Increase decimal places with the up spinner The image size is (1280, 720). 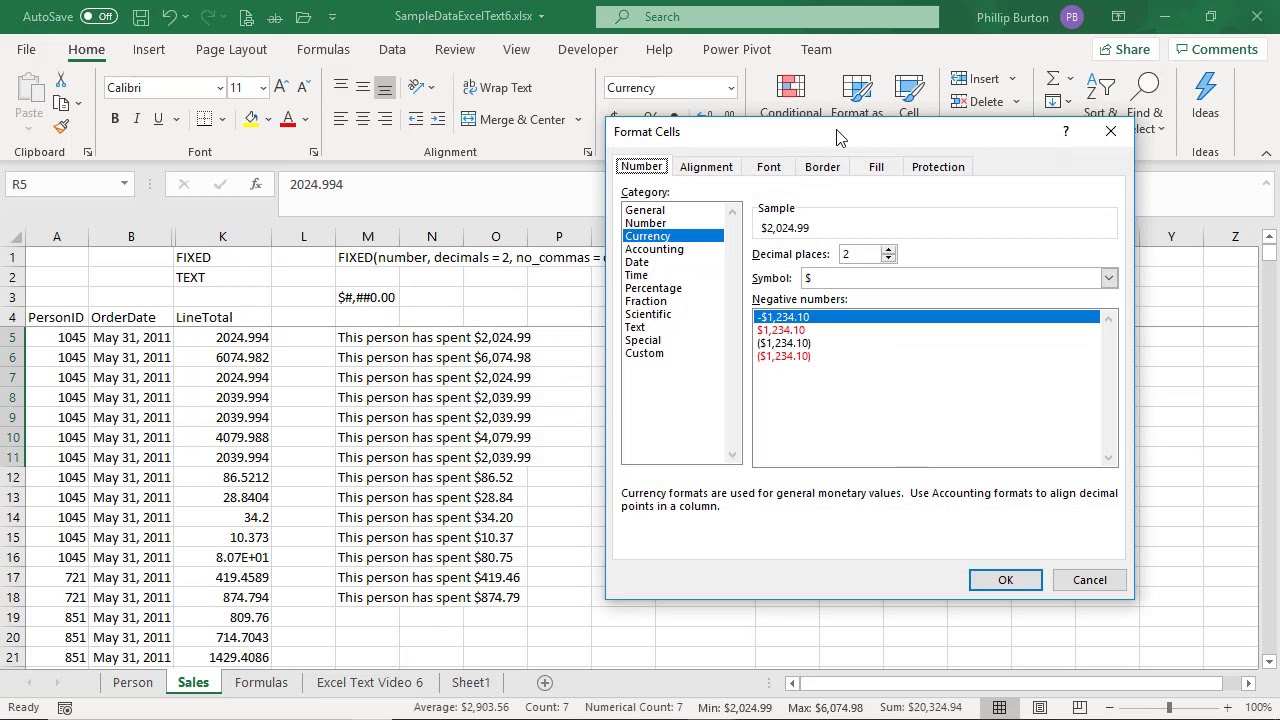click(888, 250)
